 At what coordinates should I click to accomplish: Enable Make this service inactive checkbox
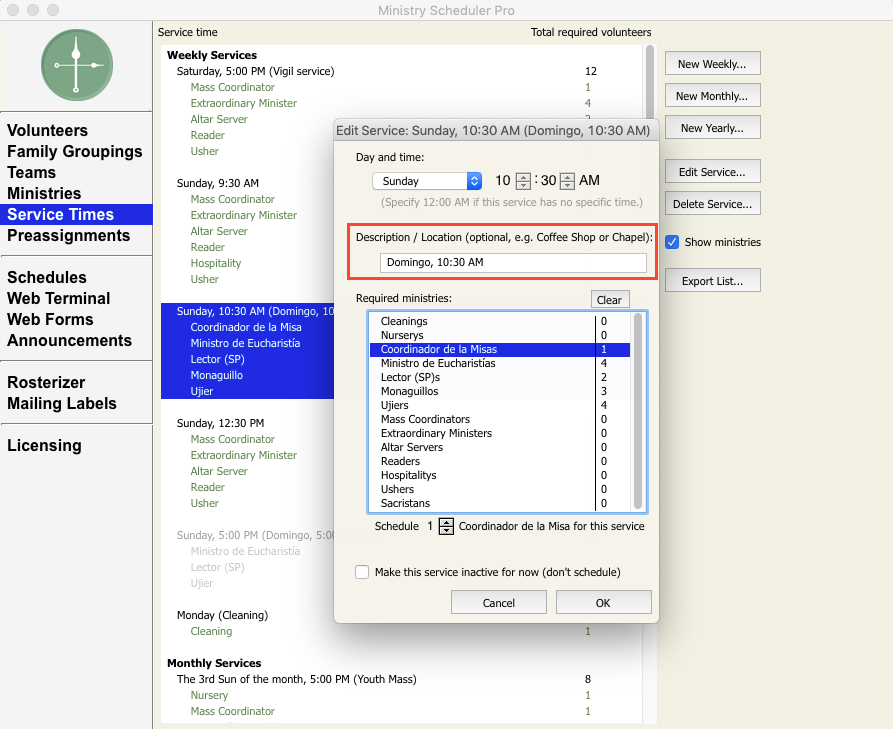(362, 572)
